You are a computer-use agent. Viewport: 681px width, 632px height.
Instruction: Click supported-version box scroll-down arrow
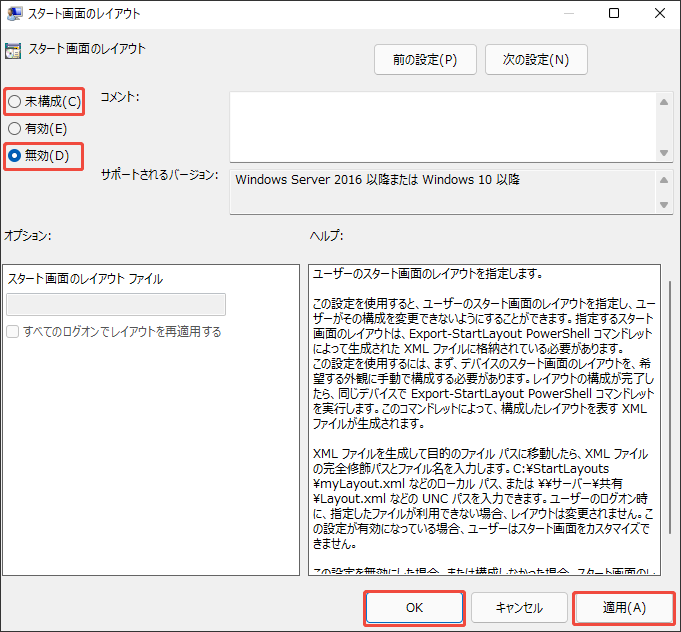coord(664,205)
